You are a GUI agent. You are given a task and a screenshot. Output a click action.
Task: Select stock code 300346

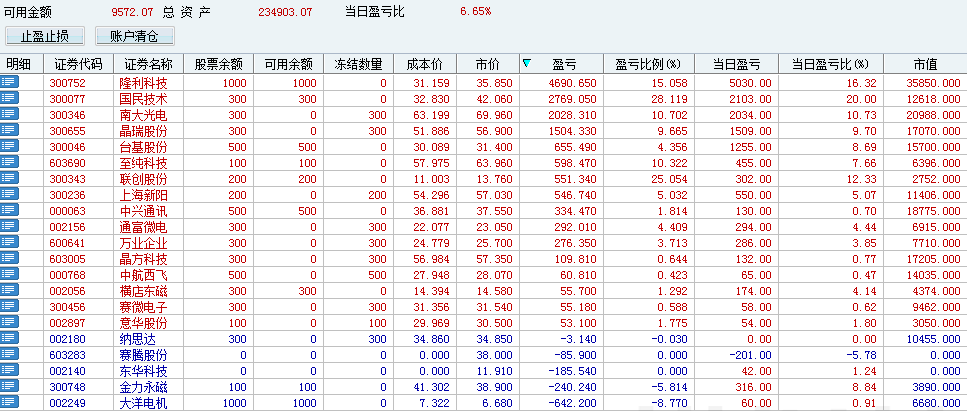coord(68,115)
